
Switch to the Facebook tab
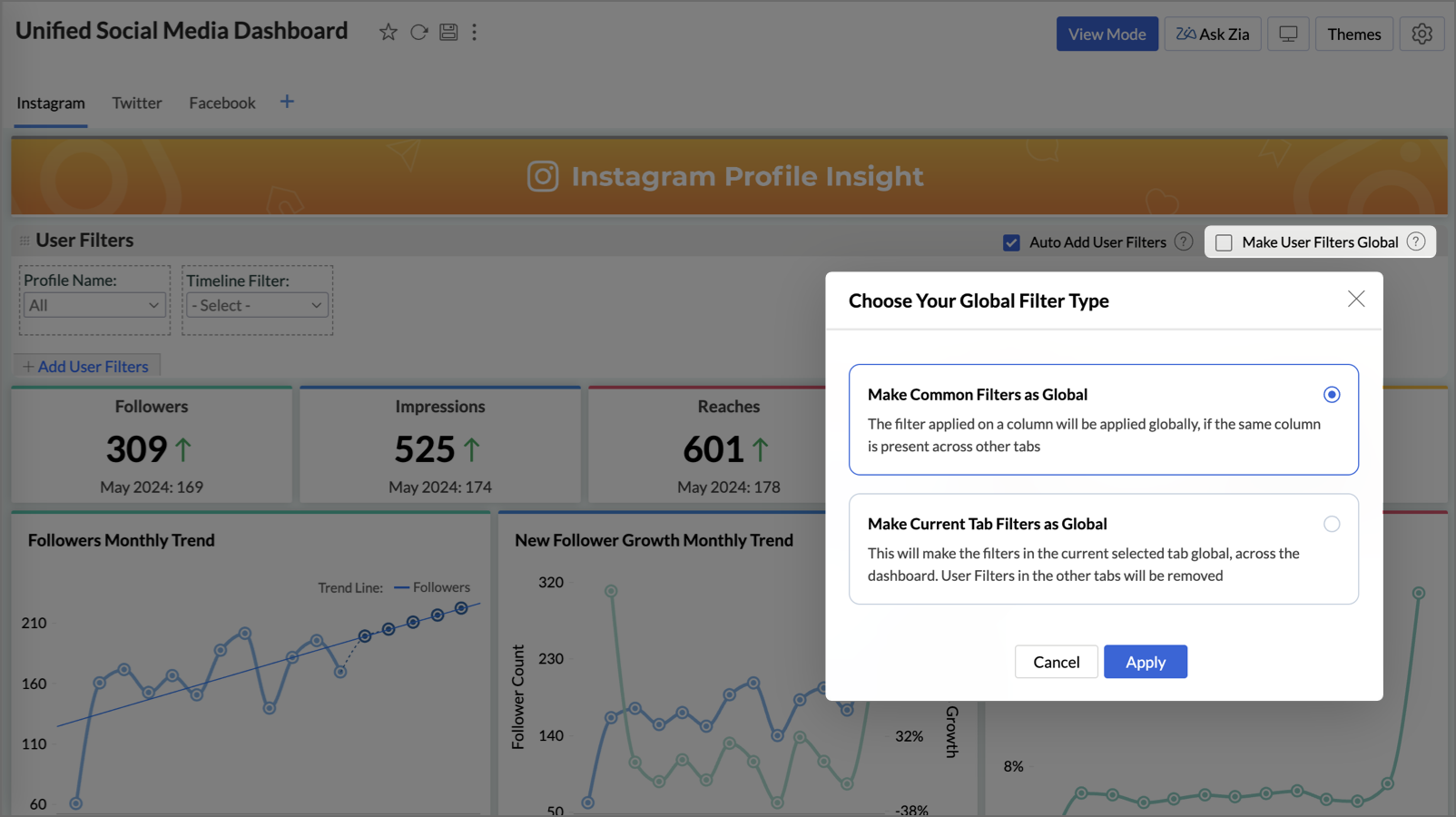click(x=222, y=103)
